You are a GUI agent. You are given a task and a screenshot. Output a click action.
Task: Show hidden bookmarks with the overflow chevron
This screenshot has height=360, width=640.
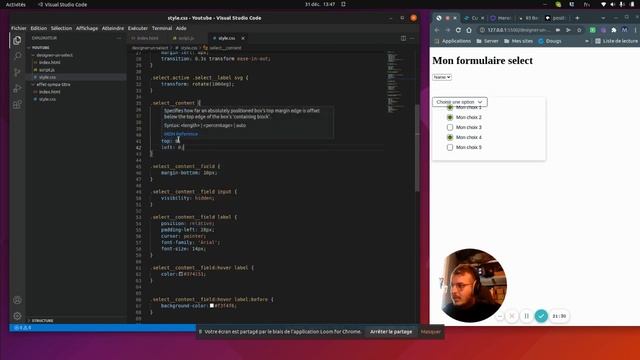tap(587, 41)
